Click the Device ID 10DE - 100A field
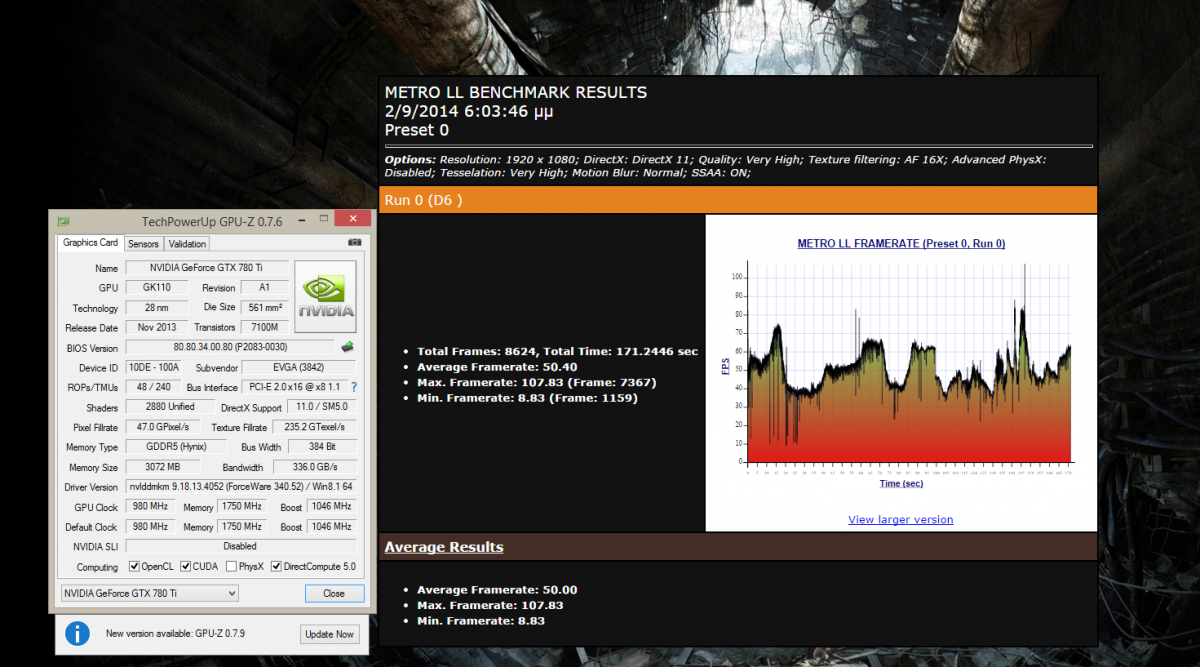 click(154, 367)
